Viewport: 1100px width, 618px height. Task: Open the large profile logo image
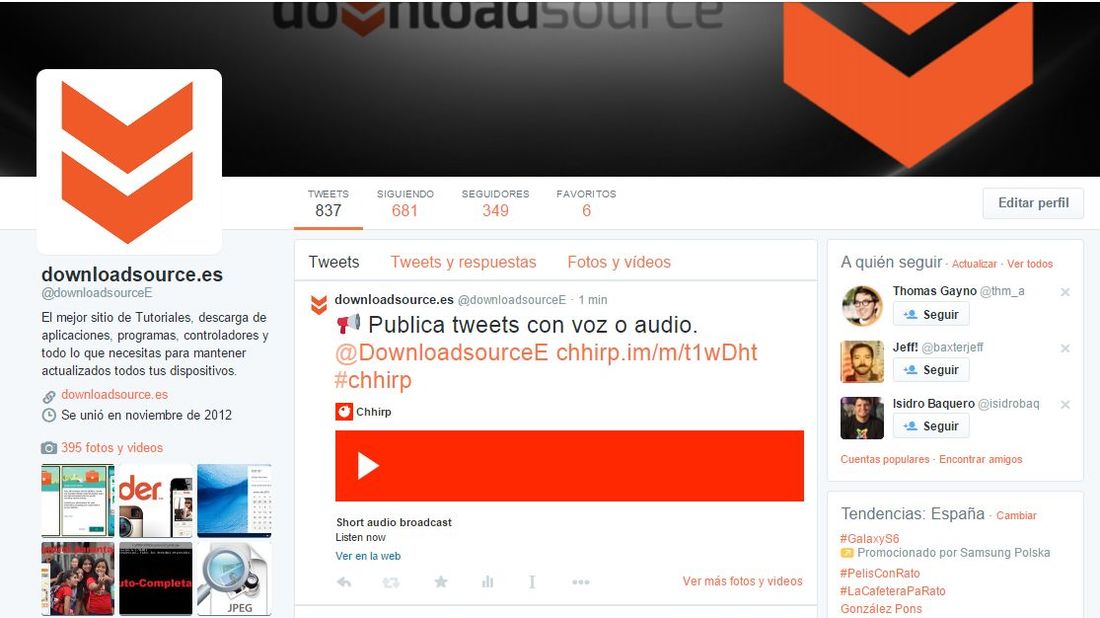coord(129,161)
